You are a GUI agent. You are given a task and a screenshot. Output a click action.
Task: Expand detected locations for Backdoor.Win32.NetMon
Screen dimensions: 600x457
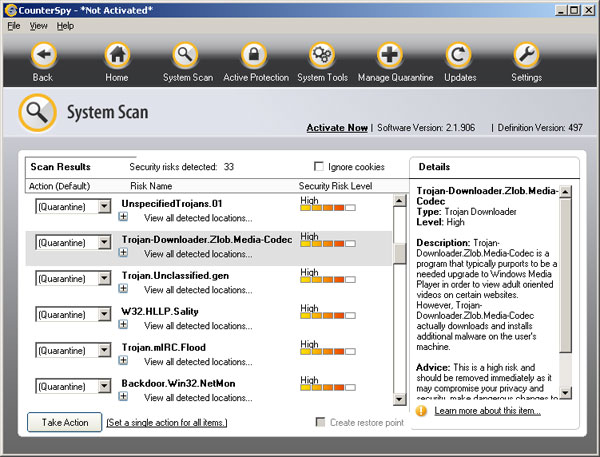click(123, 397)
